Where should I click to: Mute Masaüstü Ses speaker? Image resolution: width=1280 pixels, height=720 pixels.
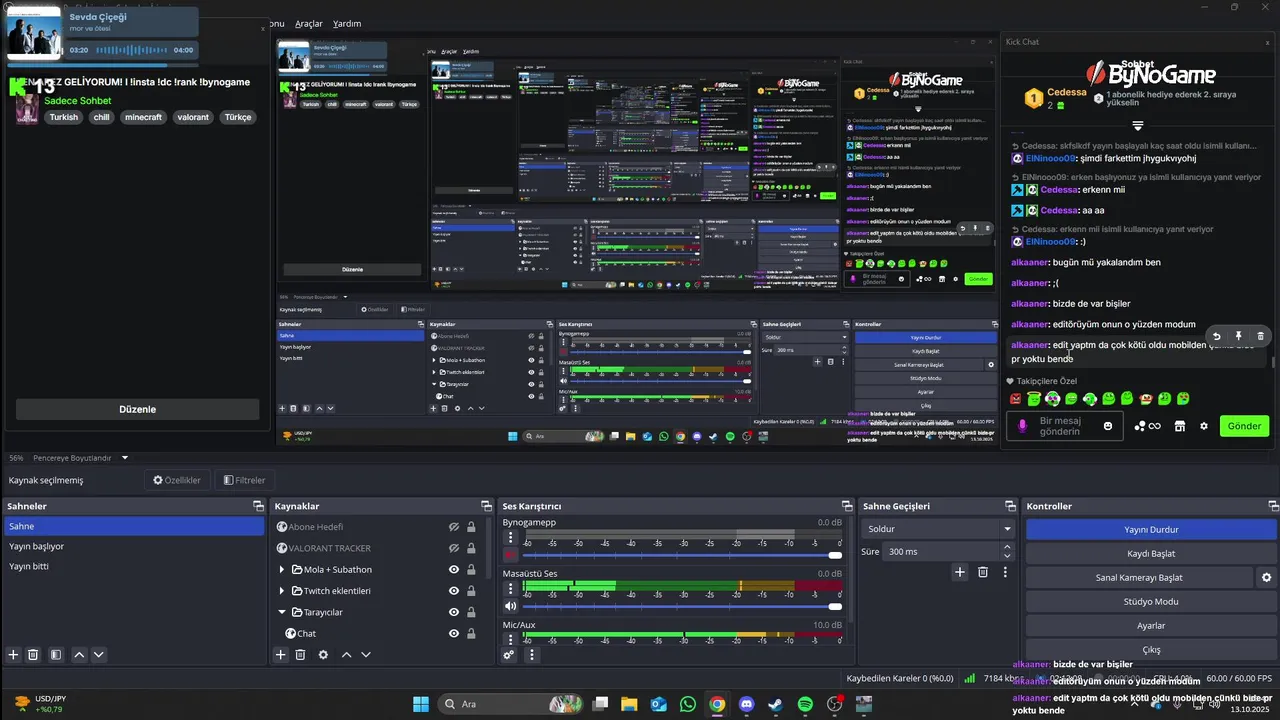tap(511, 606)
